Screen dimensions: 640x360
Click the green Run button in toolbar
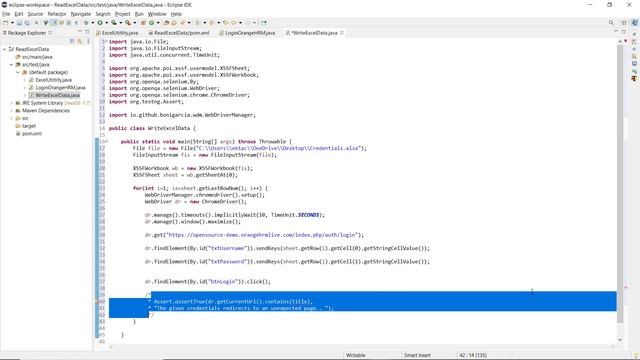coord(100,23)
